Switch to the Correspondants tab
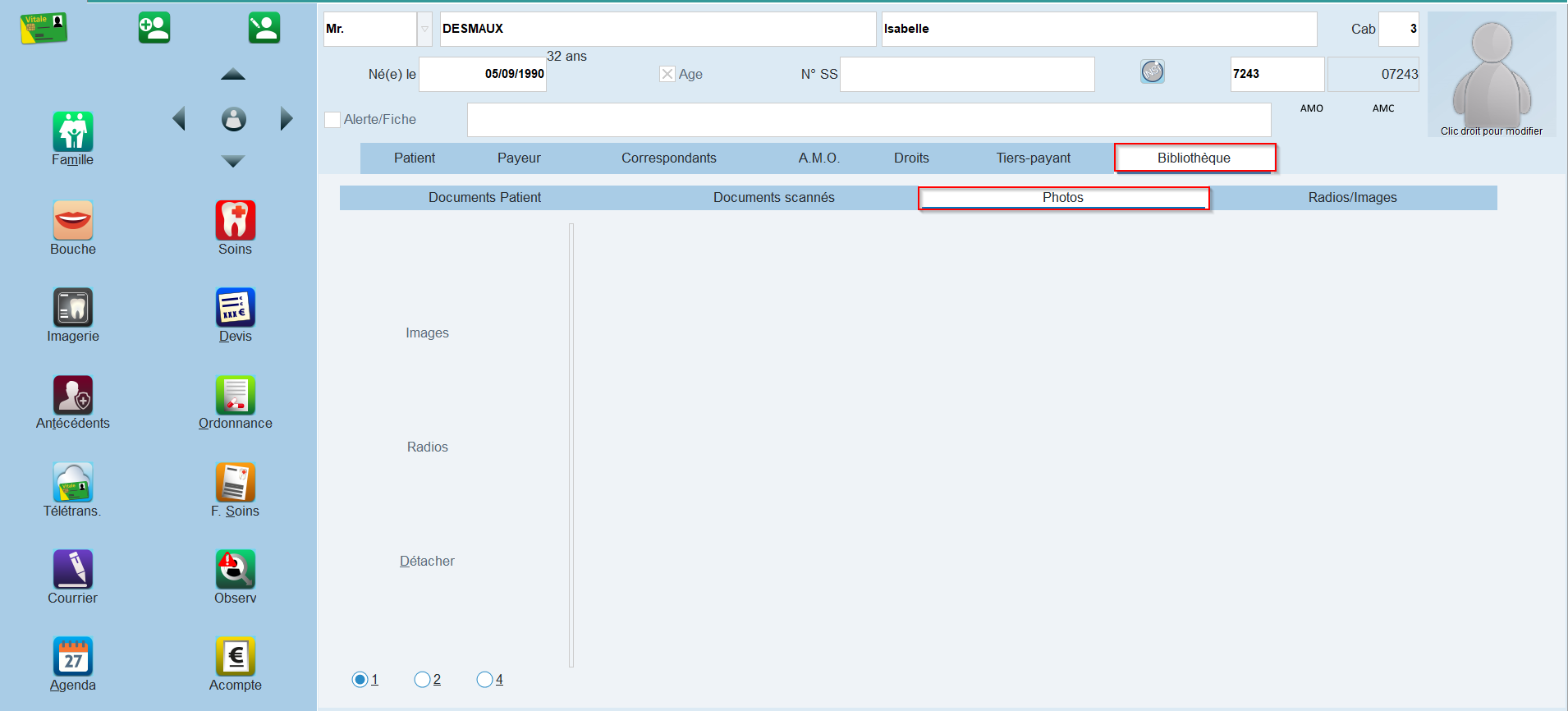 pyautogui.click(x=669, y=158)
